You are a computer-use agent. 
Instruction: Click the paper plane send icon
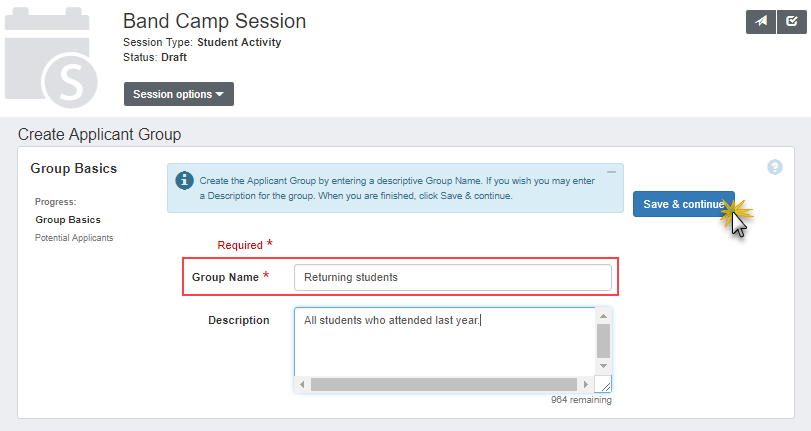click(x=761, y=22)
